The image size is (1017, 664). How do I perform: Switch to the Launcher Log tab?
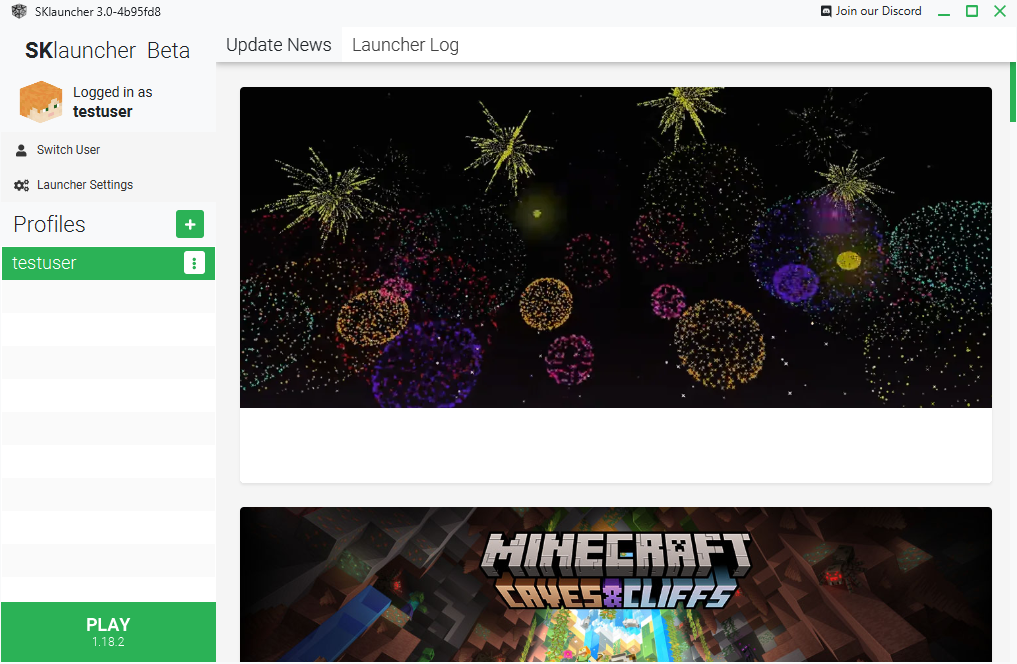(405, 45)
